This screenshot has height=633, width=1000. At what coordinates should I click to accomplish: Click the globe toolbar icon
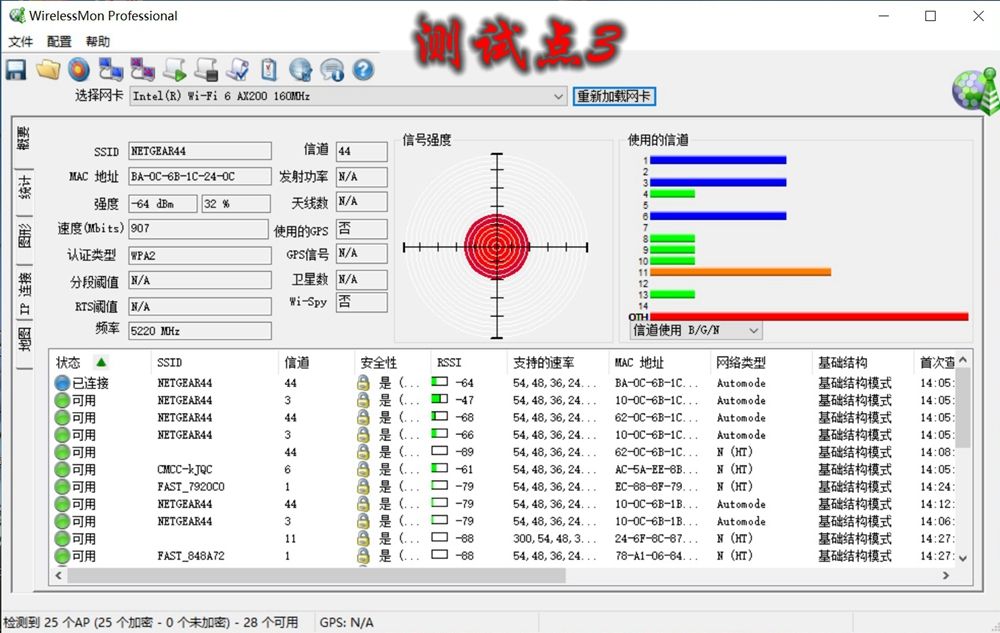pos(300,69)
